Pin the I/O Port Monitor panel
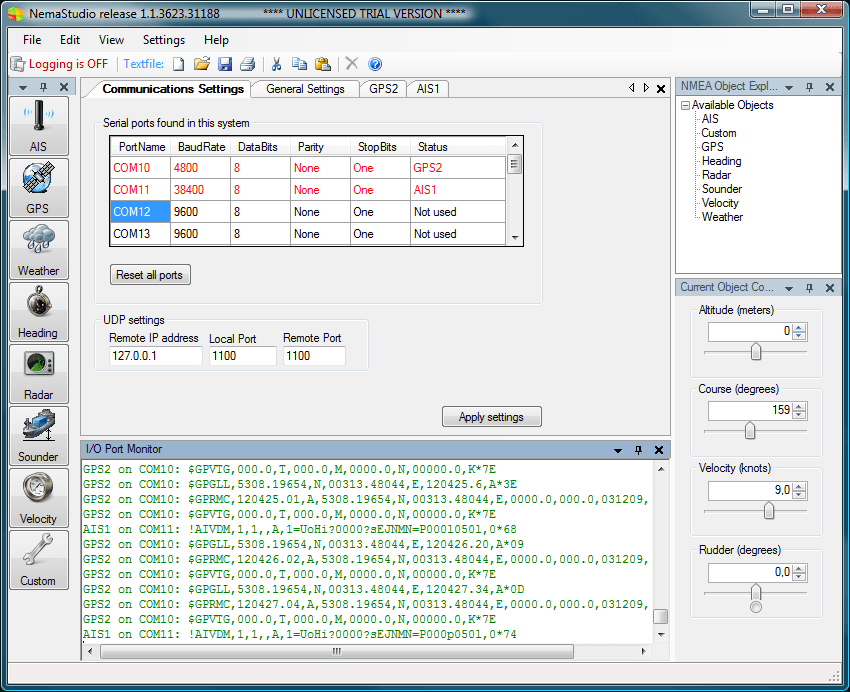 639,450
